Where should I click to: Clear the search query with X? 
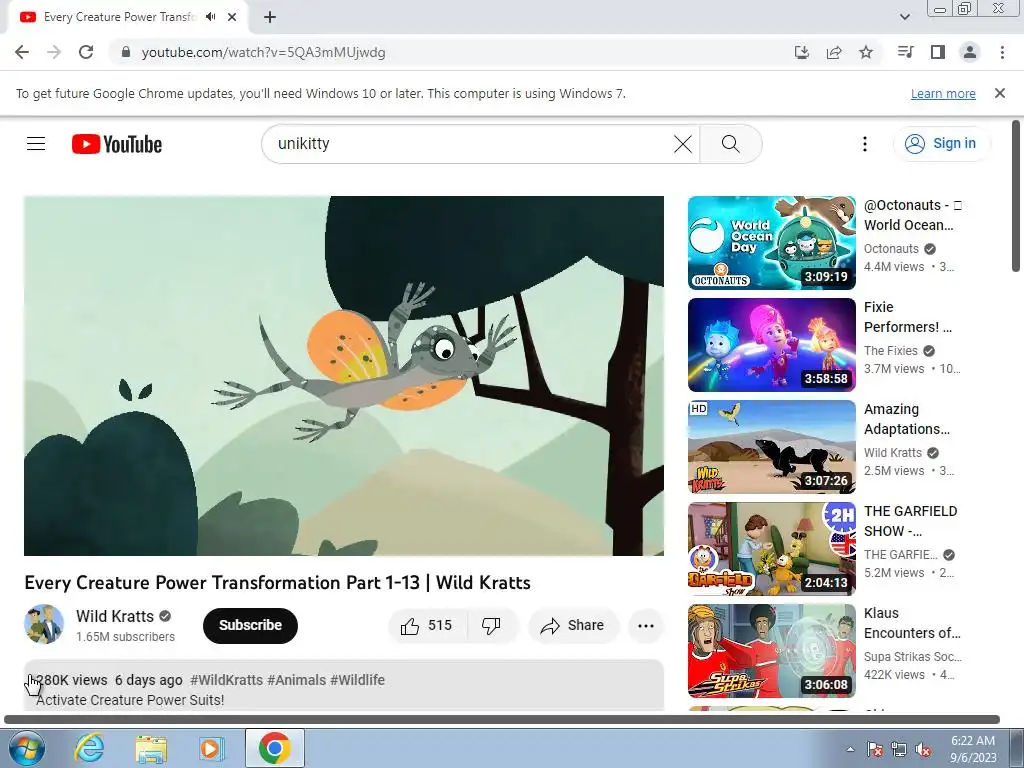tap(682, 144)
